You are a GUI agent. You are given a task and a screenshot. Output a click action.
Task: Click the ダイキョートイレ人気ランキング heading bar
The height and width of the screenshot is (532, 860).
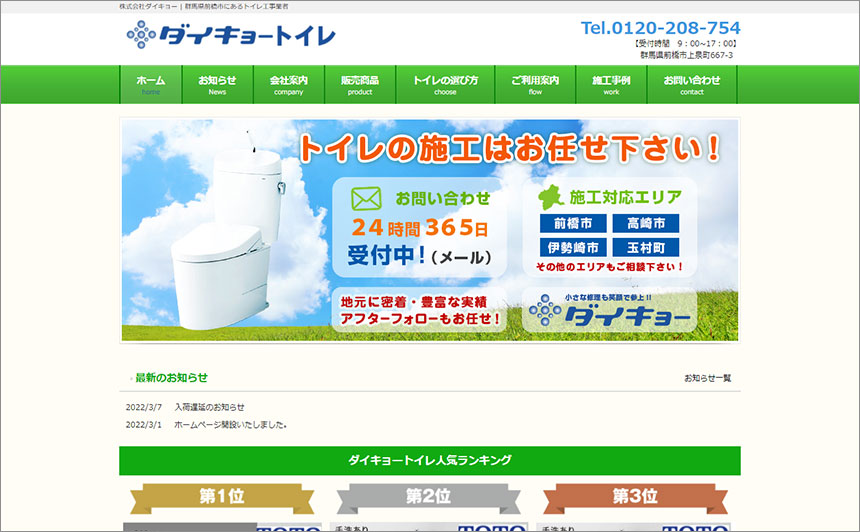[x=429, y=460]
